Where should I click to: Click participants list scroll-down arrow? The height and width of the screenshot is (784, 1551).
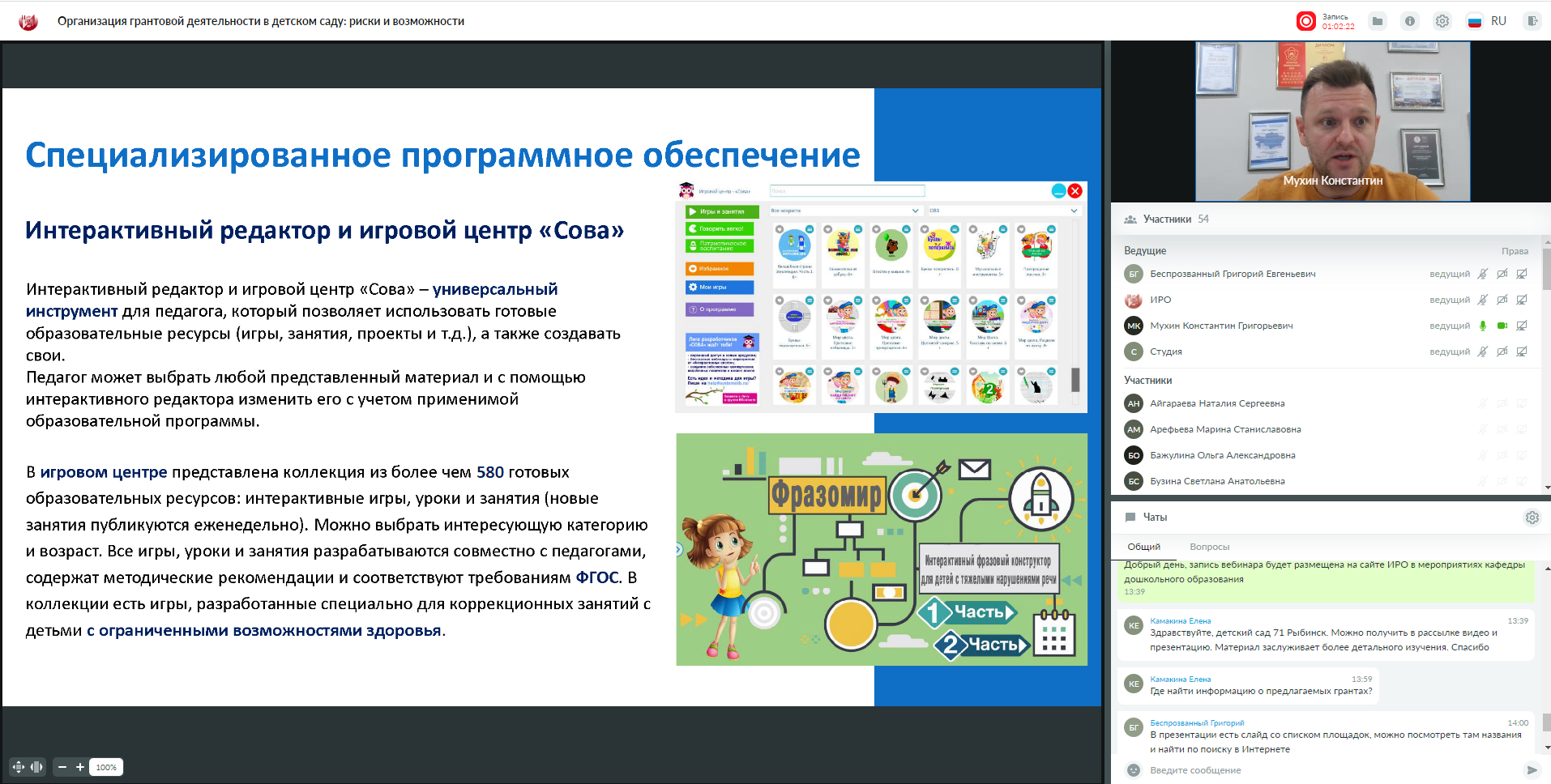(x=1547, y=488)
